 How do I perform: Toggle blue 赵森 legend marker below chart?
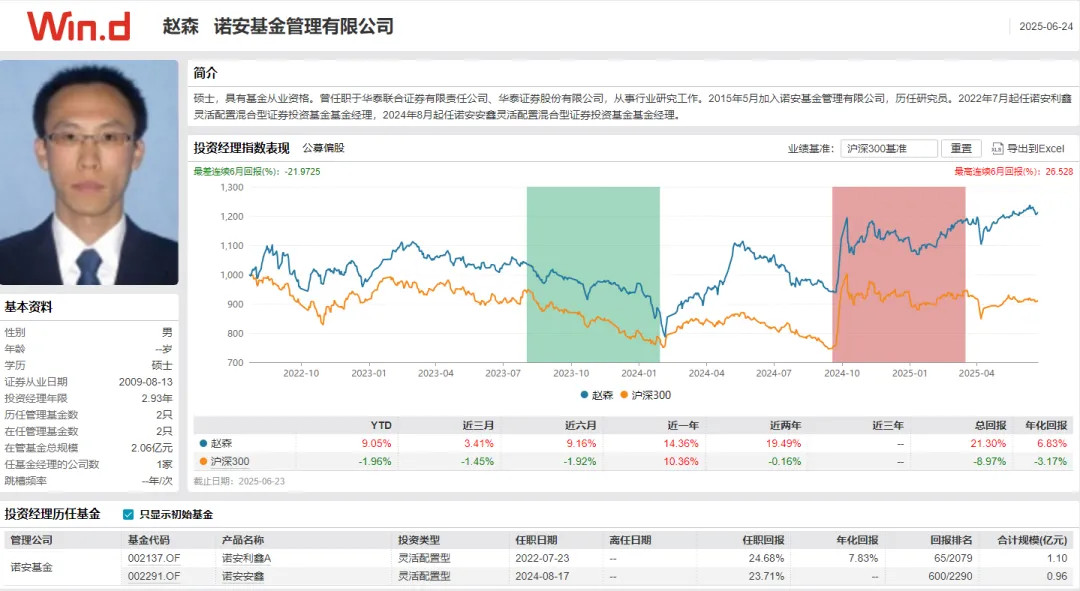click(x=584, y=395)
